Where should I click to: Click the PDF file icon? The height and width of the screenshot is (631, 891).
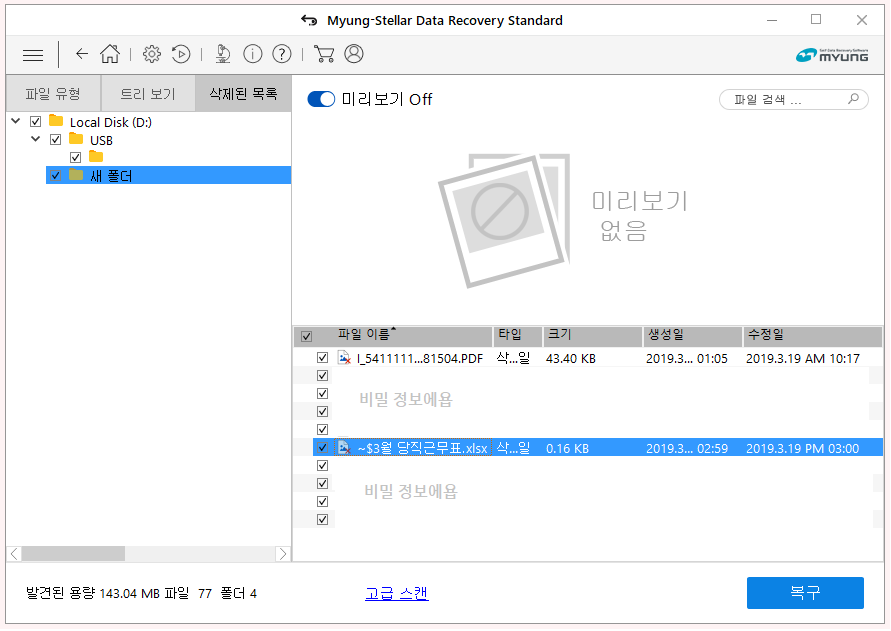click(344, 358)
